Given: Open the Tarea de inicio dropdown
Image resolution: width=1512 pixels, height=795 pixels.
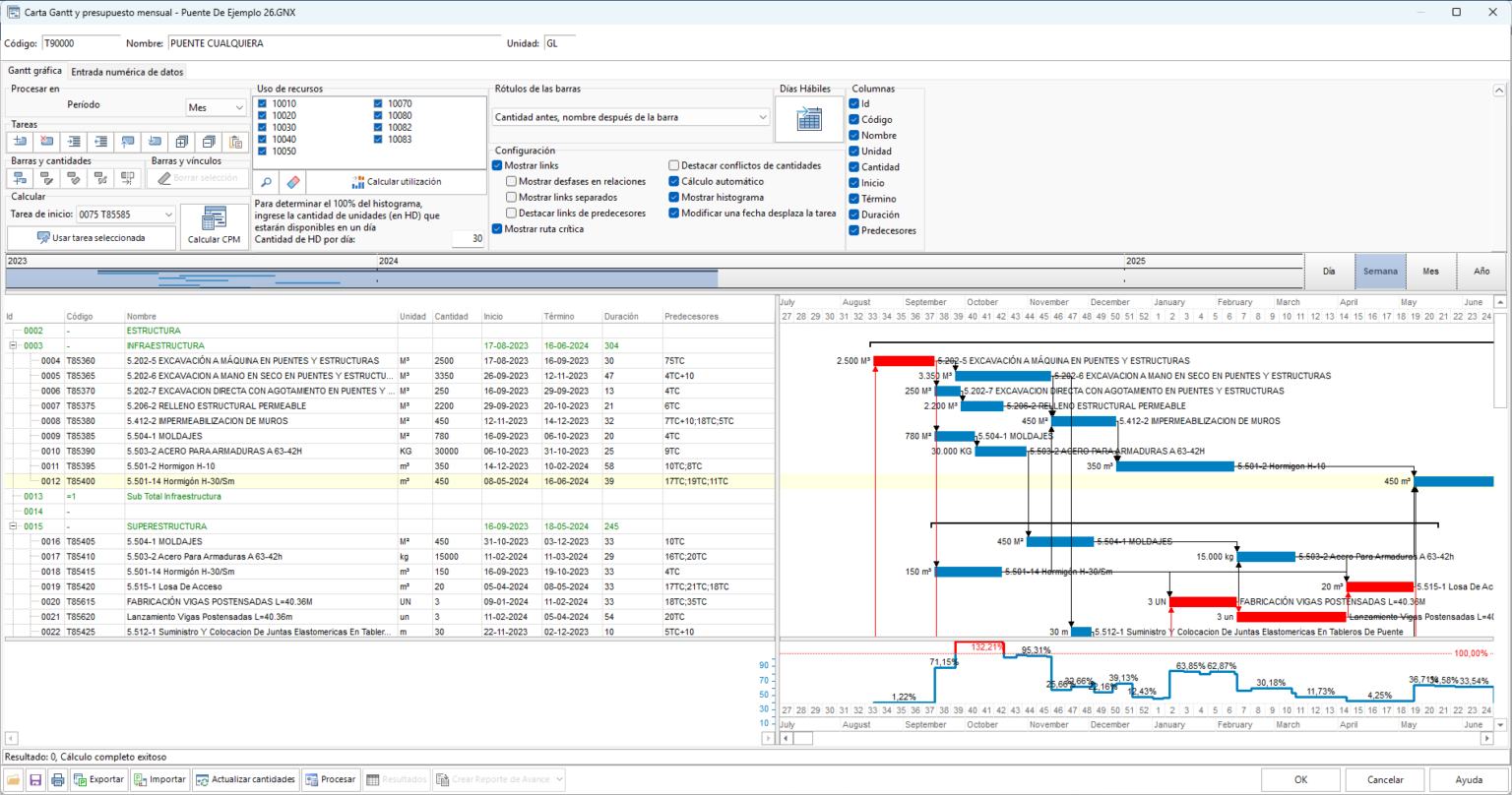Looking at the screenshot, I should 111,214.
